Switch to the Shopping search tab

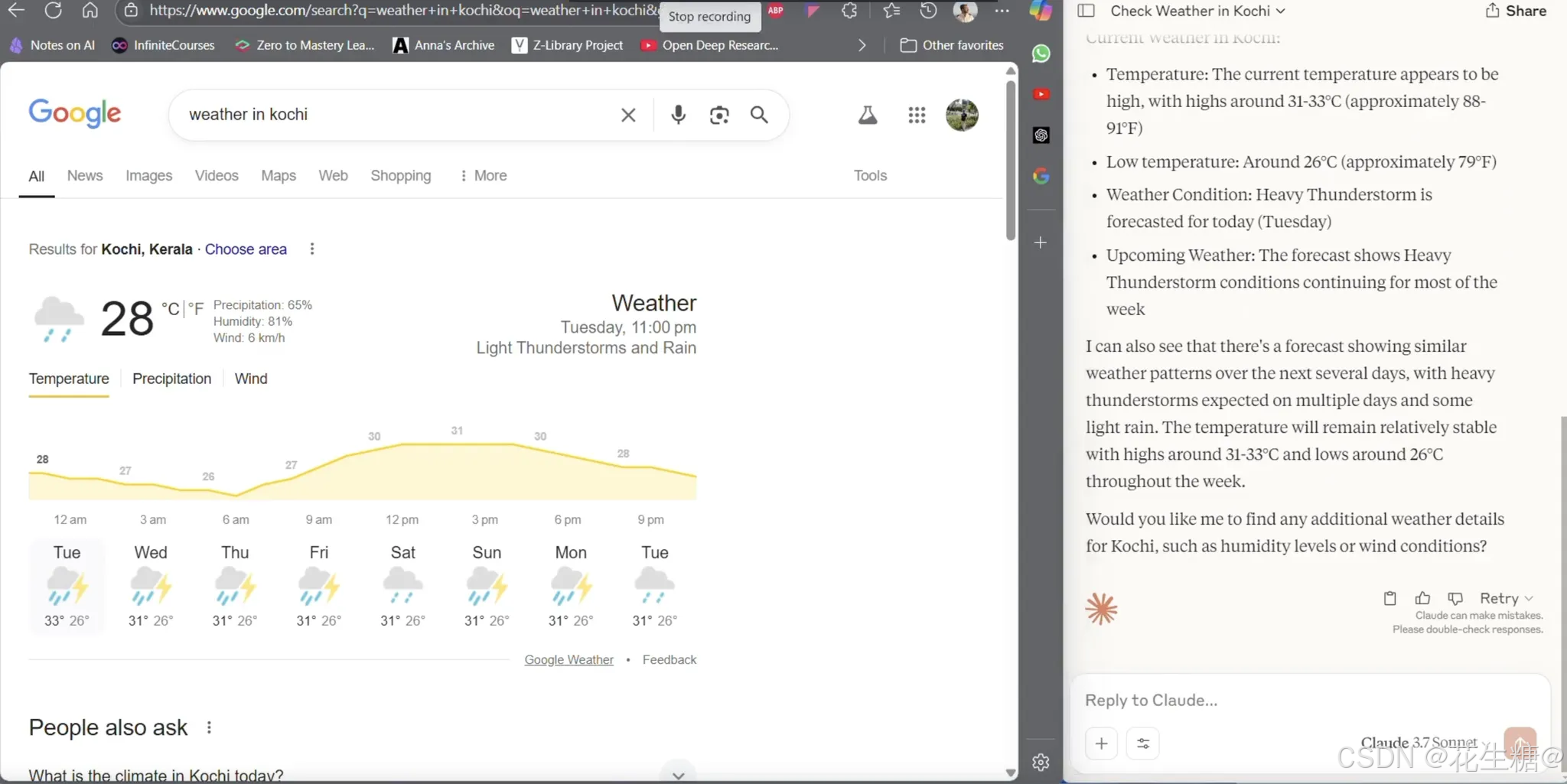tap(400, 175)
